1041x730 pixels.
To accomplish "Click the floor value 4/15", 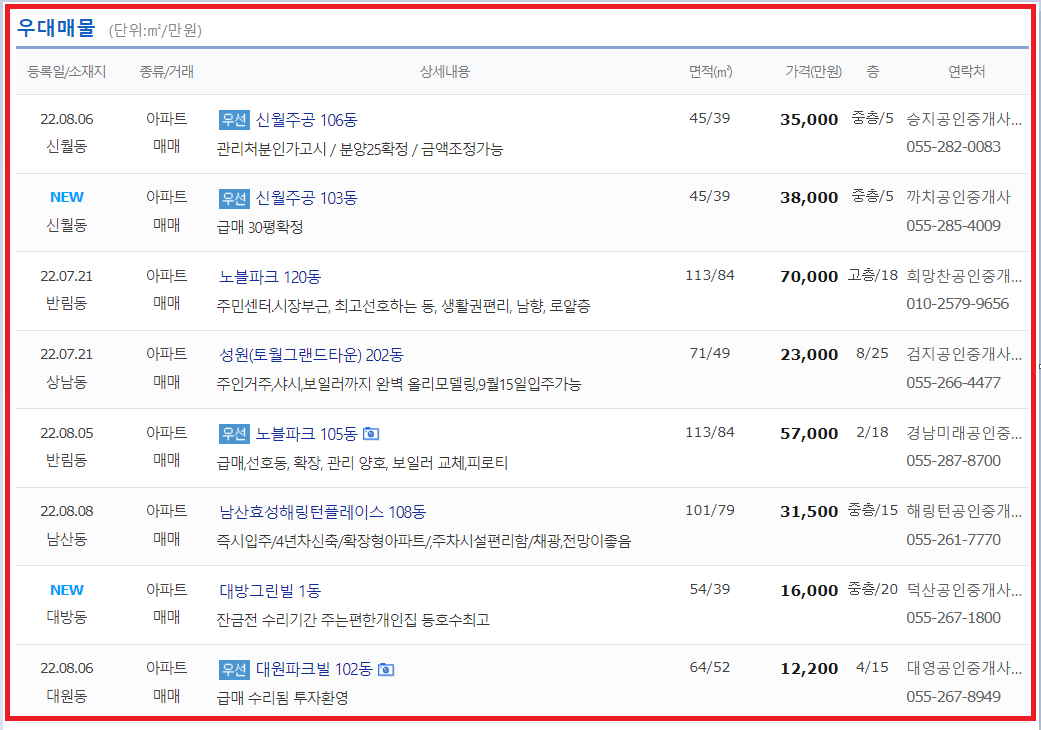I will (872, 668).
